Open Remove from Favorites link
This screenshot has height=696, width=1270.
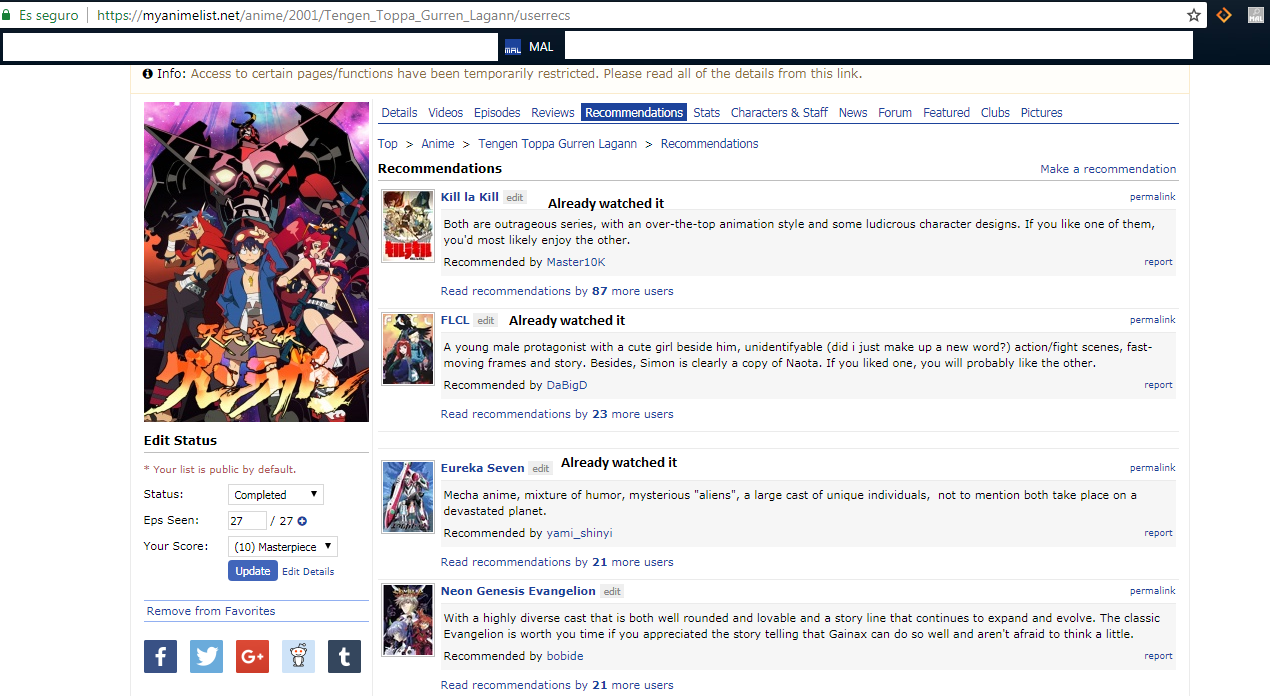pos(211,611)
